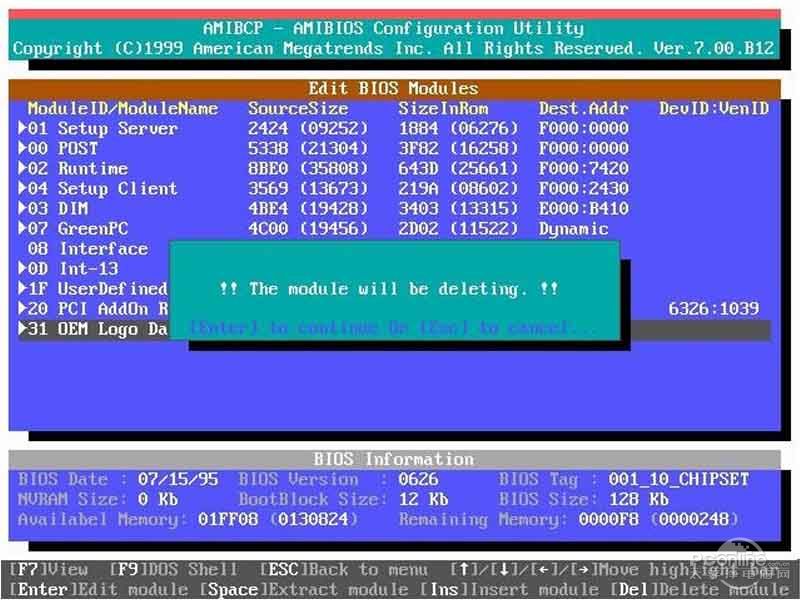The image size is (800, 600).
Task: Click the Remaining Memory value 0000F8
Action: point(608,520)
